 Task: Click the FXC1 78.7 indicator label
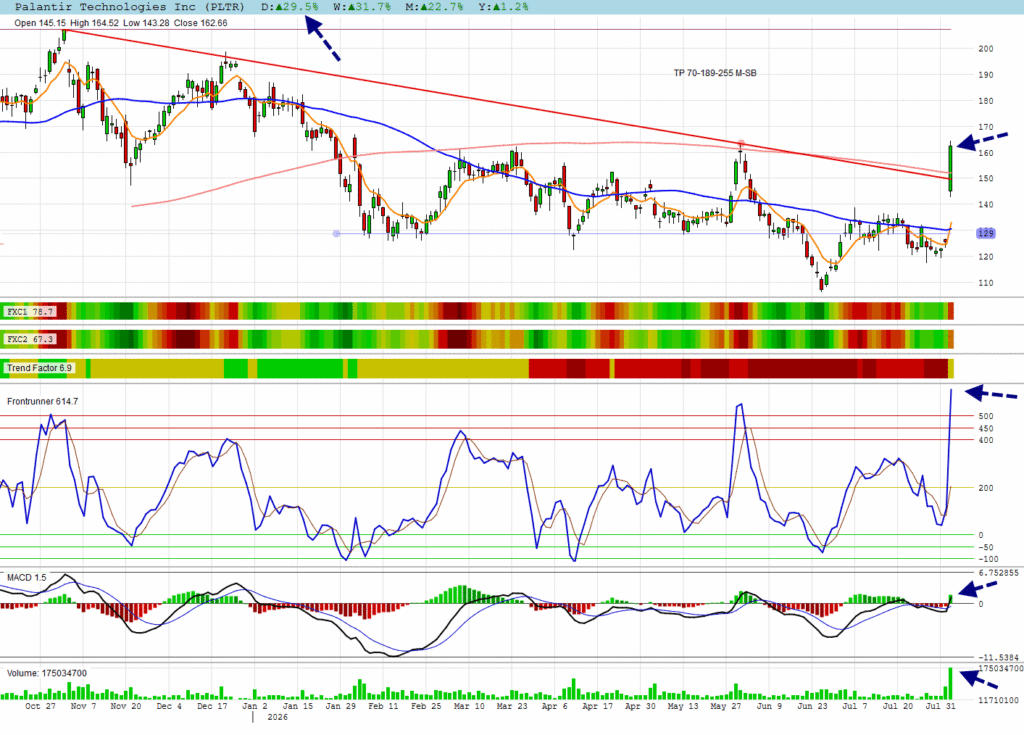tap(29, 312)
